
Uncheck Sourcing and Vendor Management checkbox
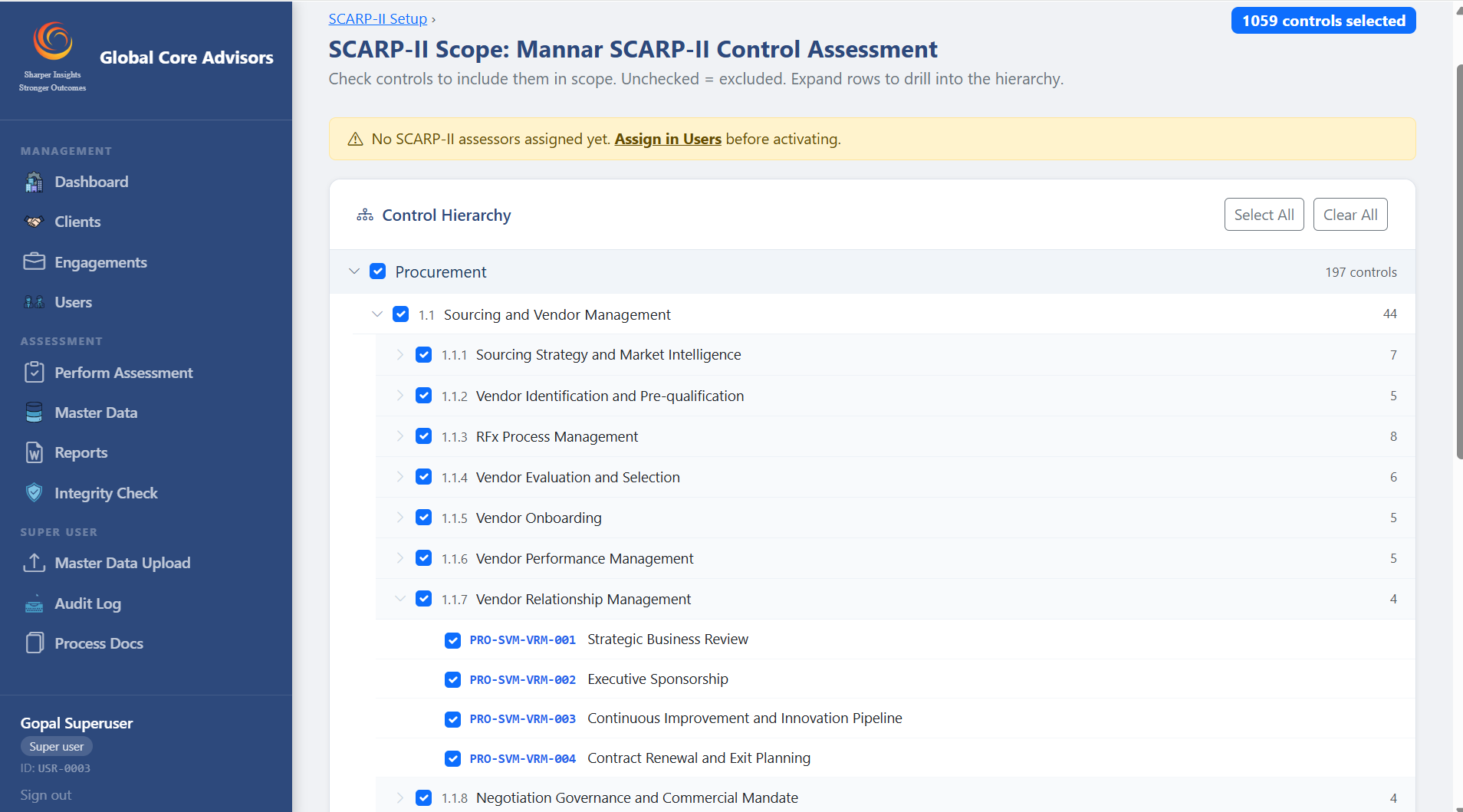point(401,314)
